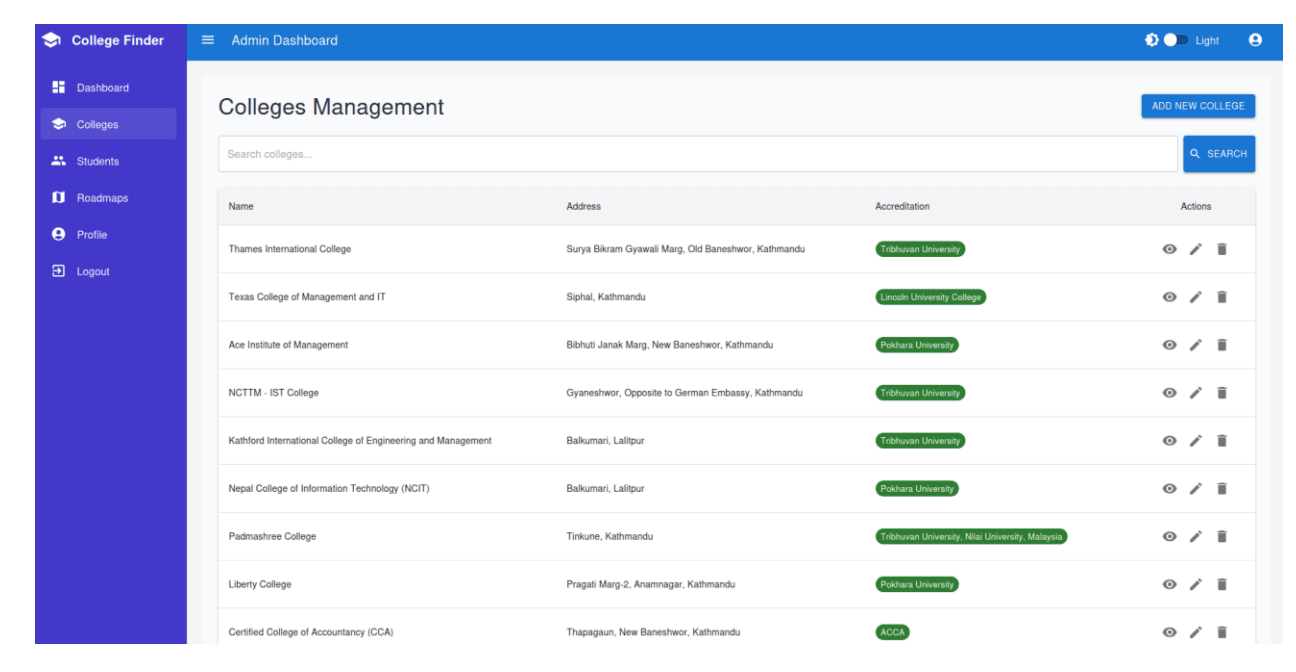Click the Logout exit icon in sidebar
The width and height of the screenshot is (1296, 672).
coord(59,271)
